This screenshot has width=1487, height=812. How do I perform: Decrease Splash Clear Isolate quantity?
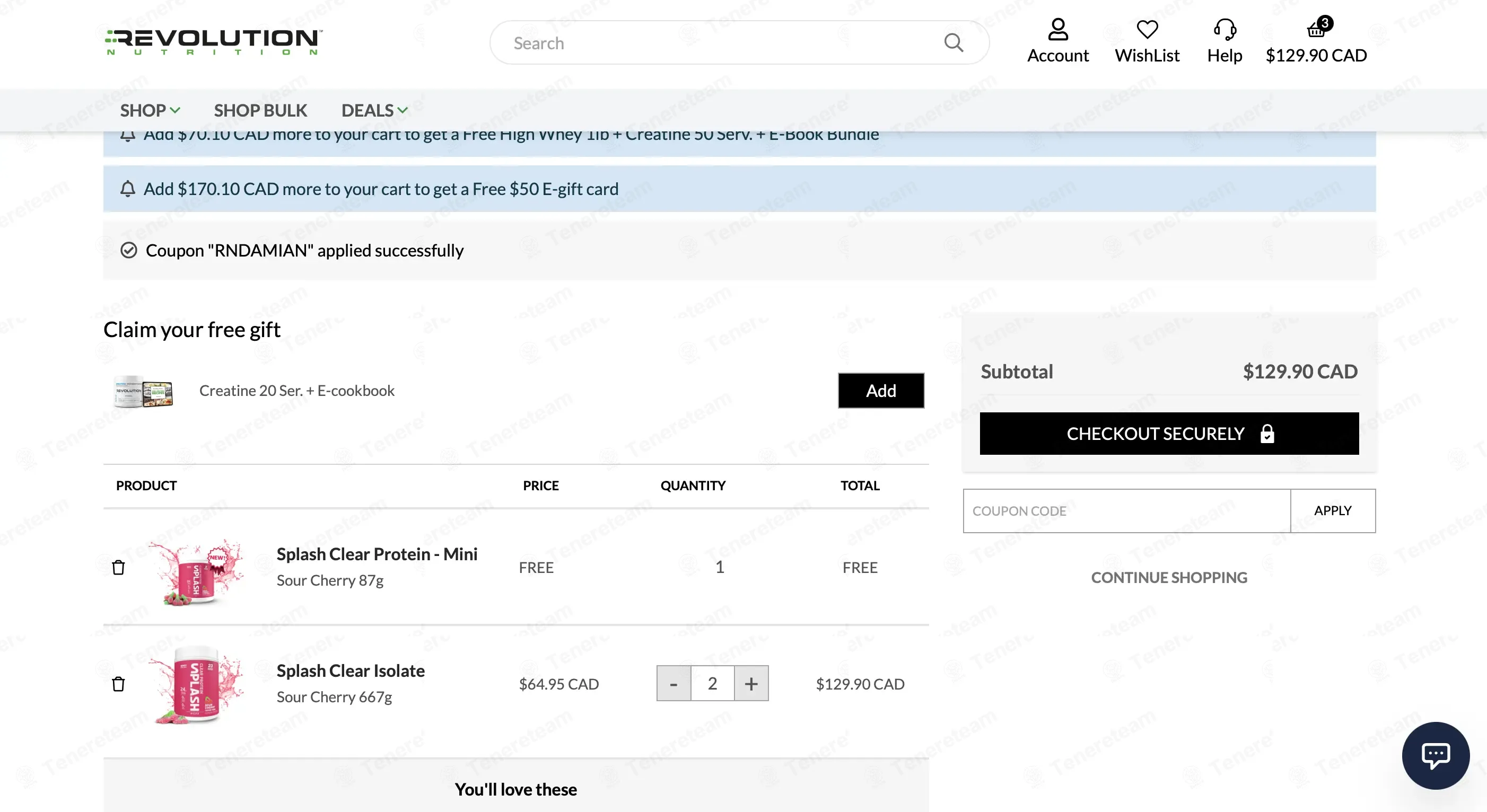(673, 683)
